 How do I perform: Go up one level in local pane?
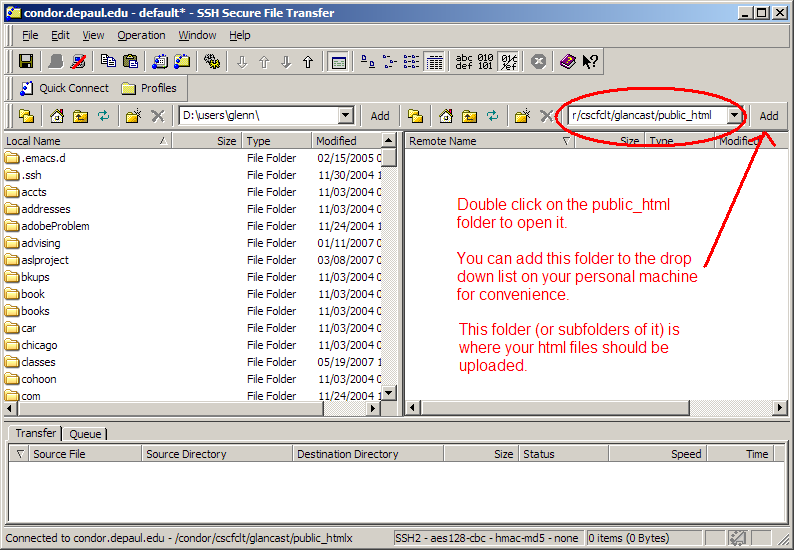pyautogui.click(x=80, y=116)
